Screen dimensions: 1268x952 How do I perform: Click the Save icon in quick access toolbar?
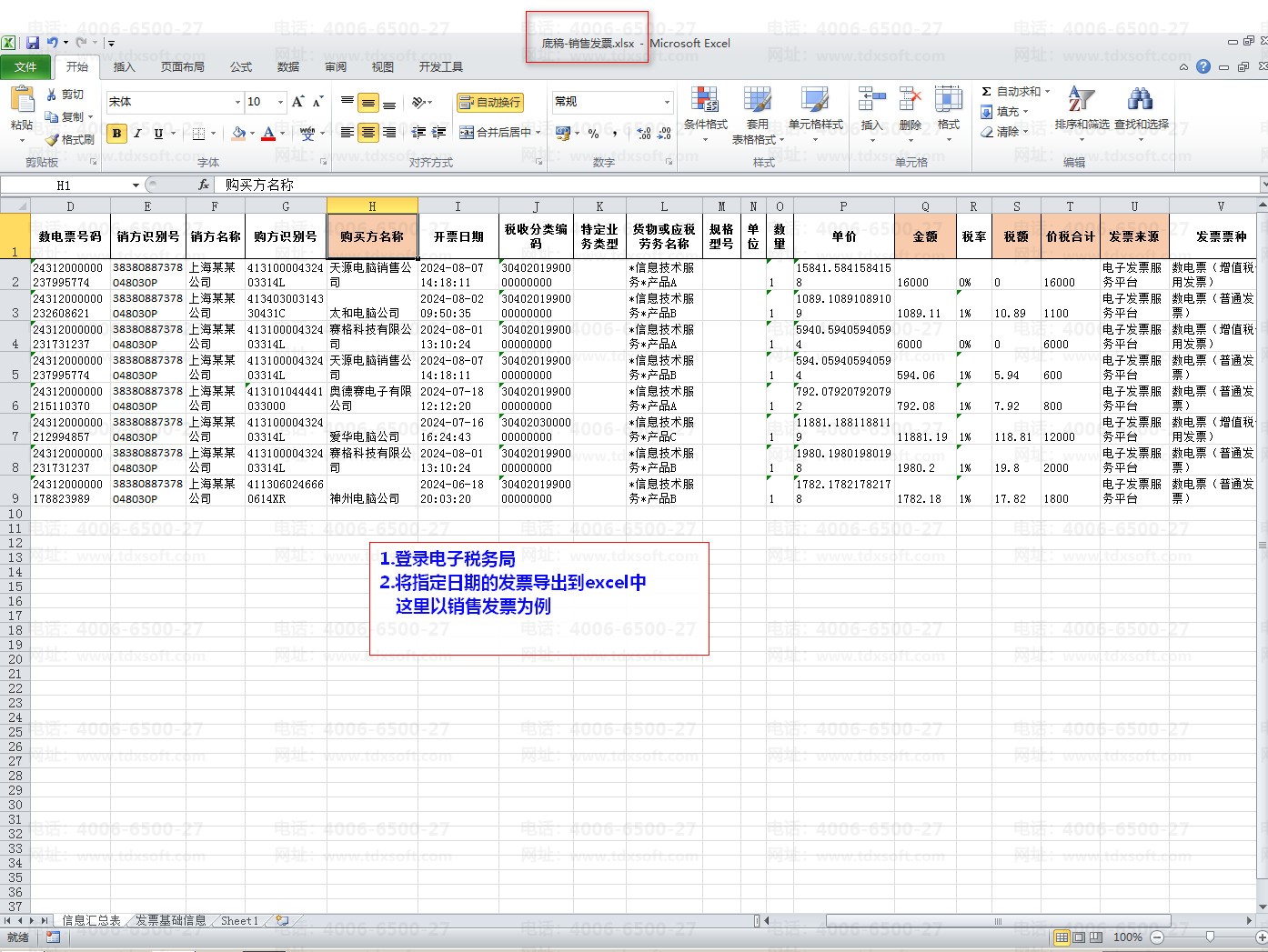click(33, 43)
